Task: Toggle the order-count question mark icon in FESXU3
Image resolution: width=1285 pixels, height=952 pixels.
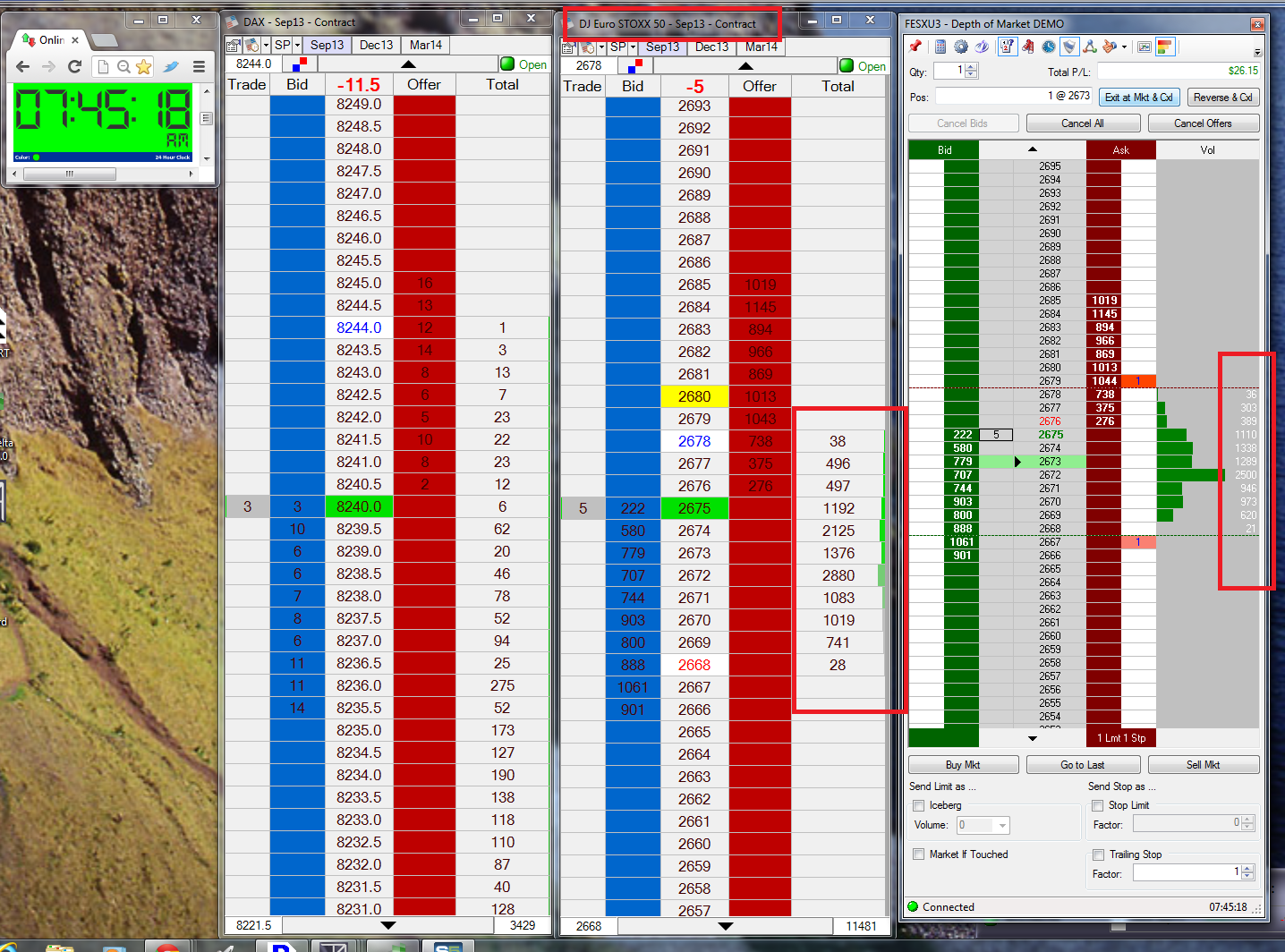Action: [x=1007, y=47]
